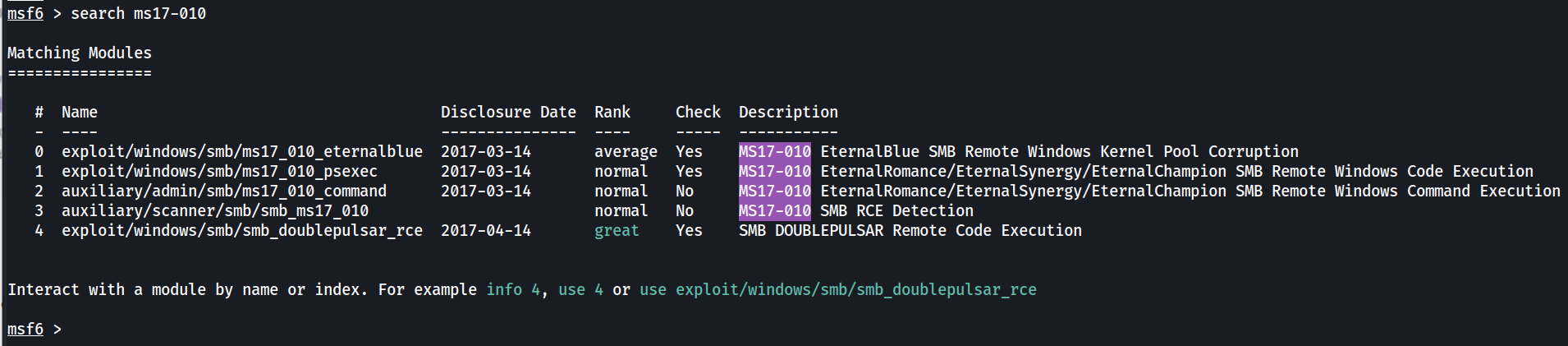Screen dimensions: 1568x346
Task: Click the 'Description' column header
Action: (x=788, y=113)
